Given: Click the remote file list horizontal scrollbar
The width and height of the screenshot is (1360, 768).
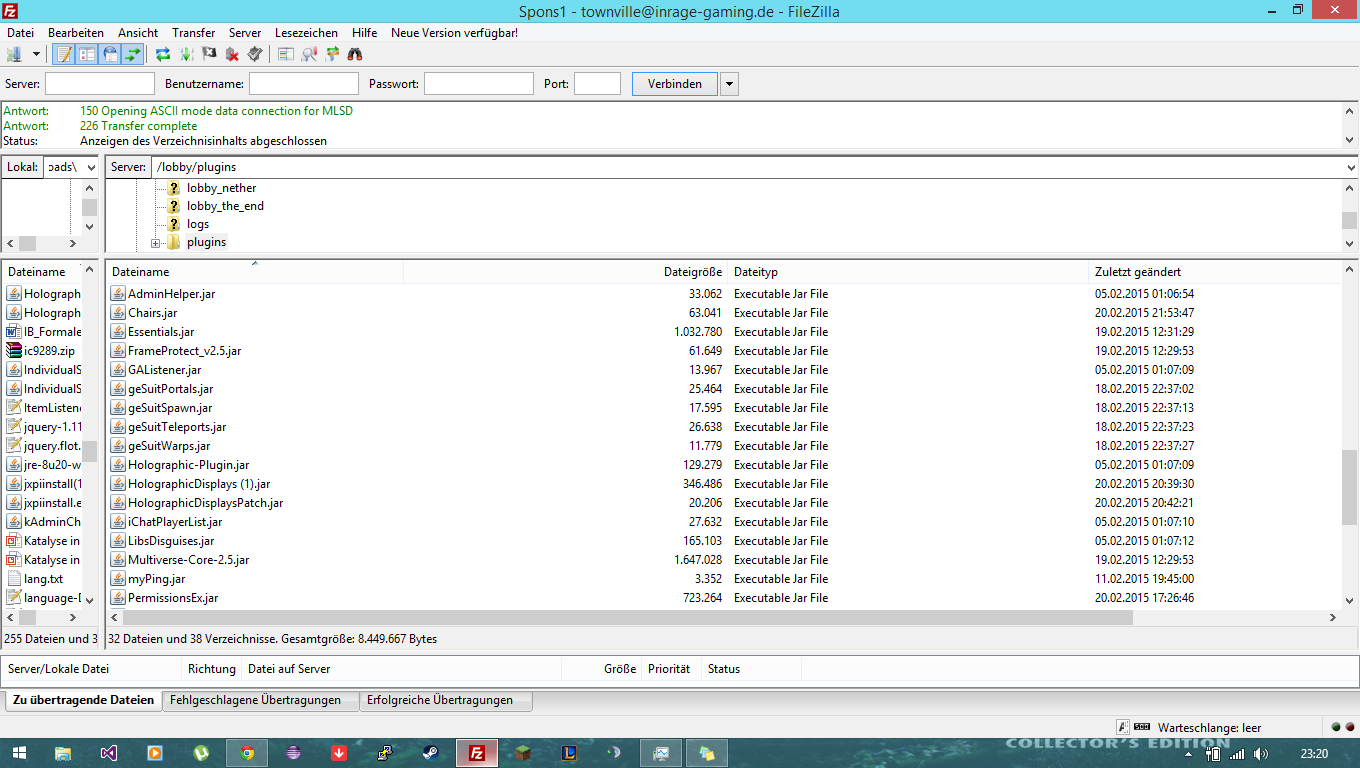Looking at the screenshot, I should [x=628, y=618].
